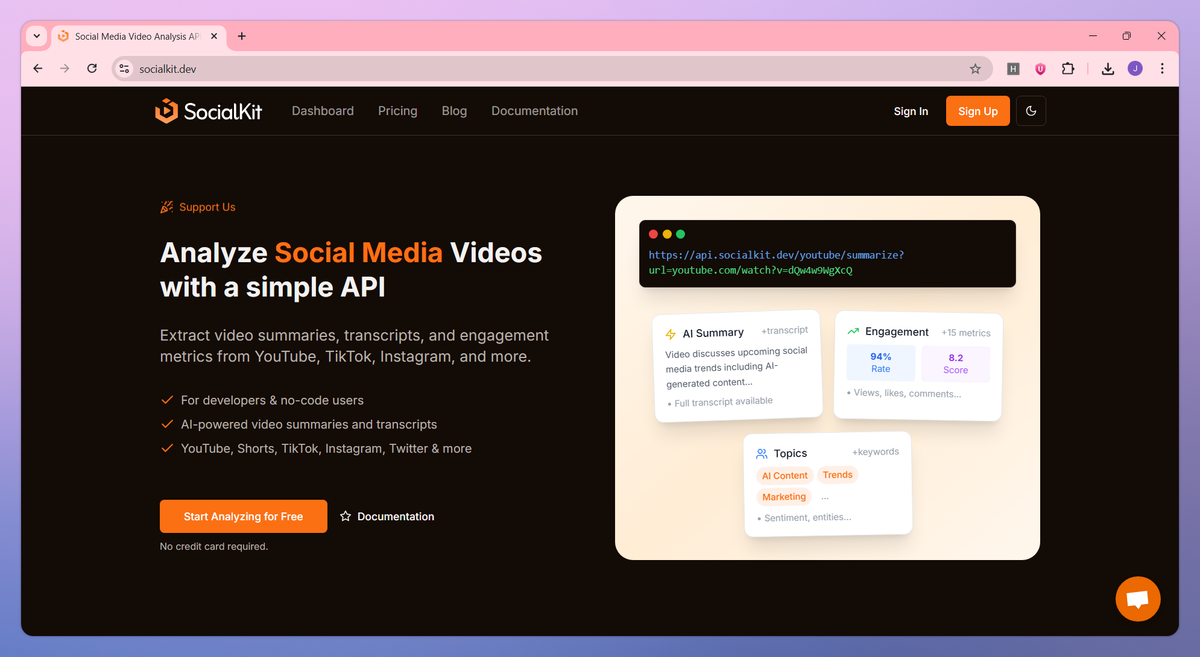Open the Dashboard nav item
This screenshot has height=657, width=1200.
tap(323, 111)
